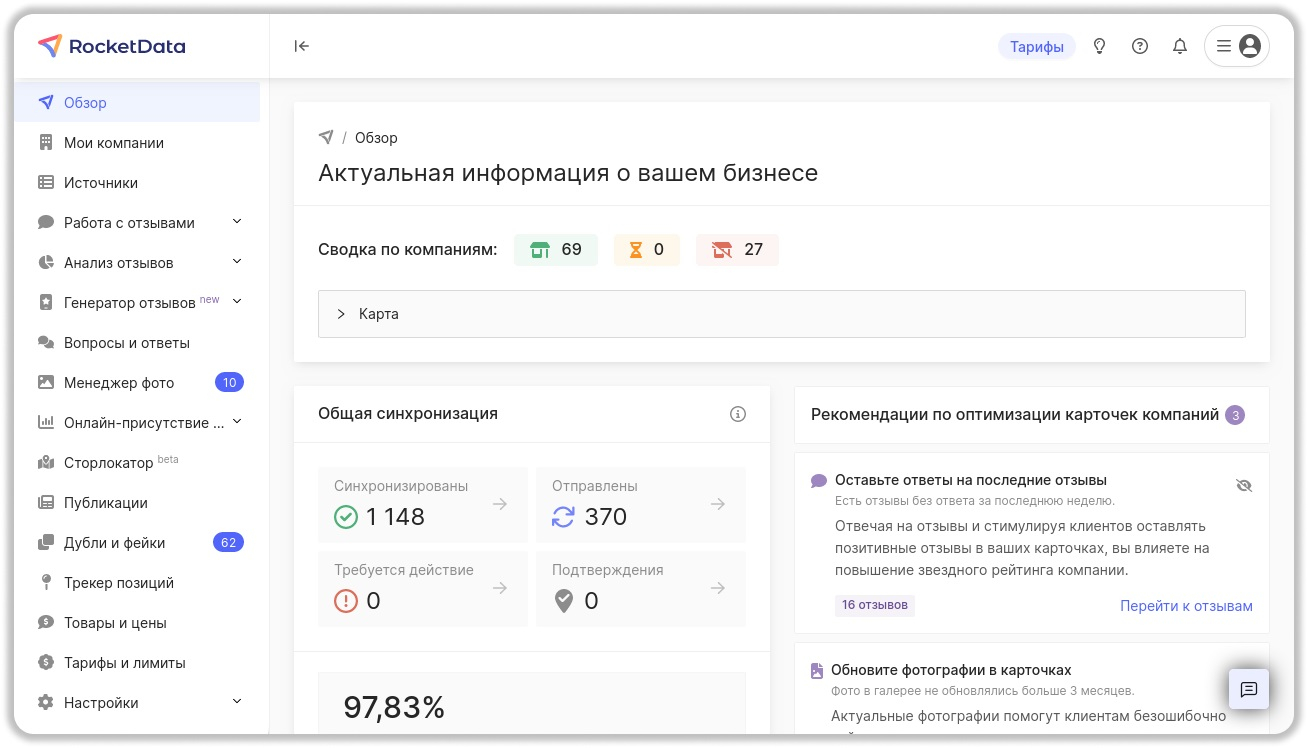Open the lightbulb tips icon
The image size is (1308, 748).
click(1100, 46)
